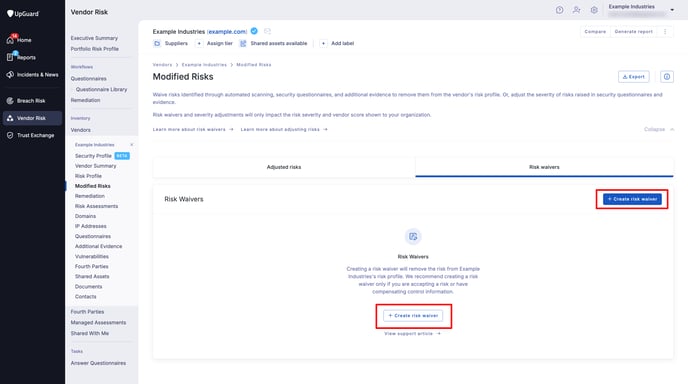Open the user management icon in header
This screenshot has height=384, width=688.
(577, 10)
